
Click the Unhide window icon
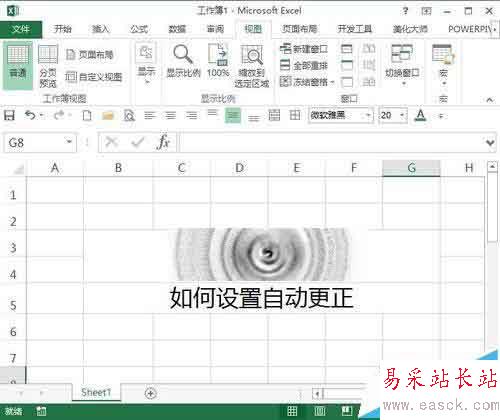347,81
